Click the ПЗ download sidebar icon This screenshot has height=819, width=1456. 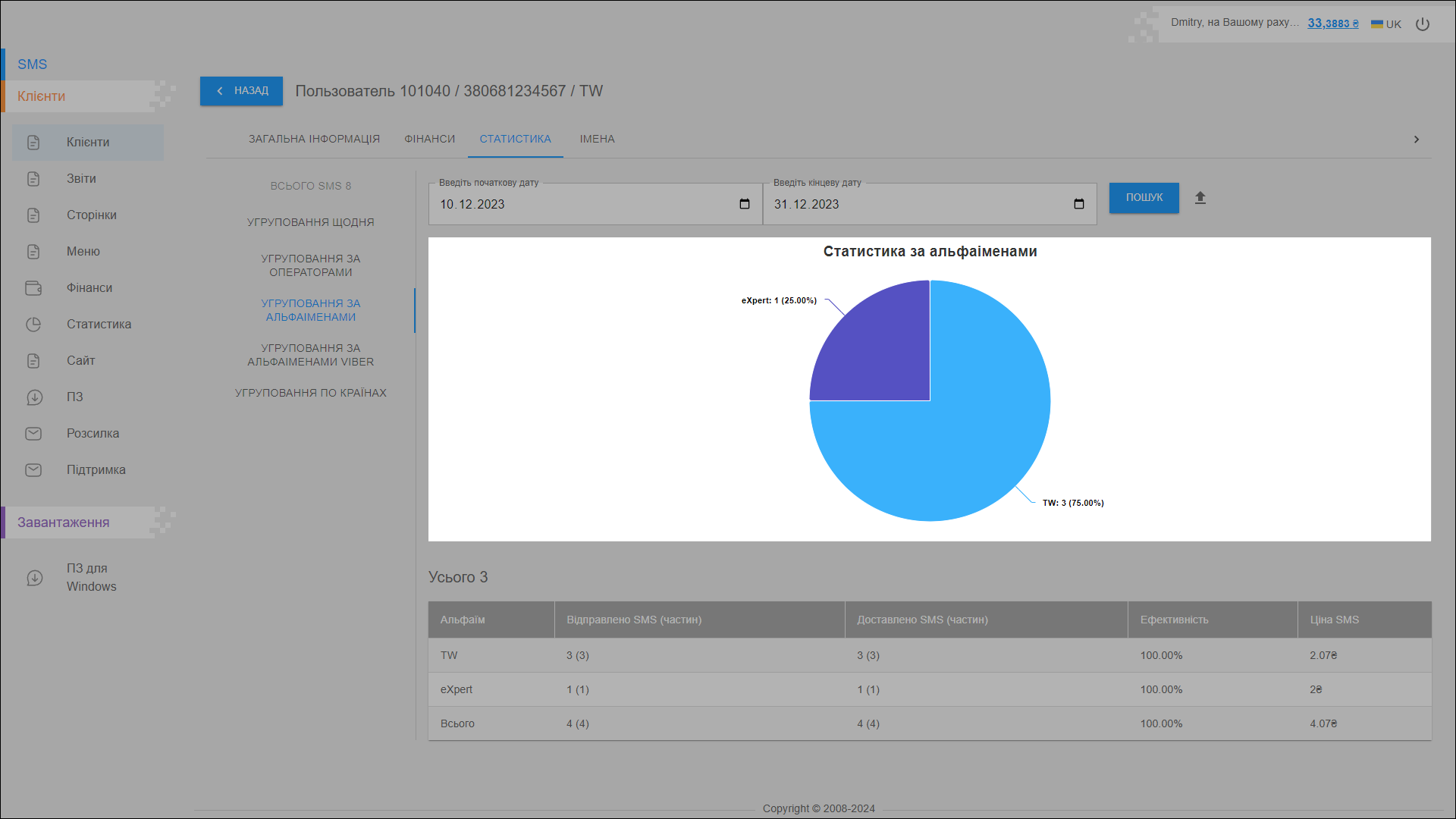click(34, 397)
